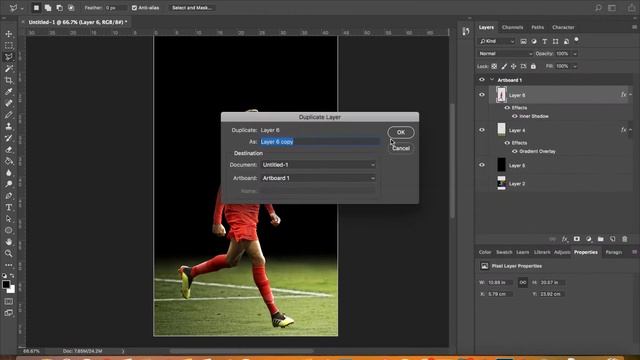This screenshot has height=360, width=640.
Task: Click the Subtract from selection icon
Action: point(60,8)
